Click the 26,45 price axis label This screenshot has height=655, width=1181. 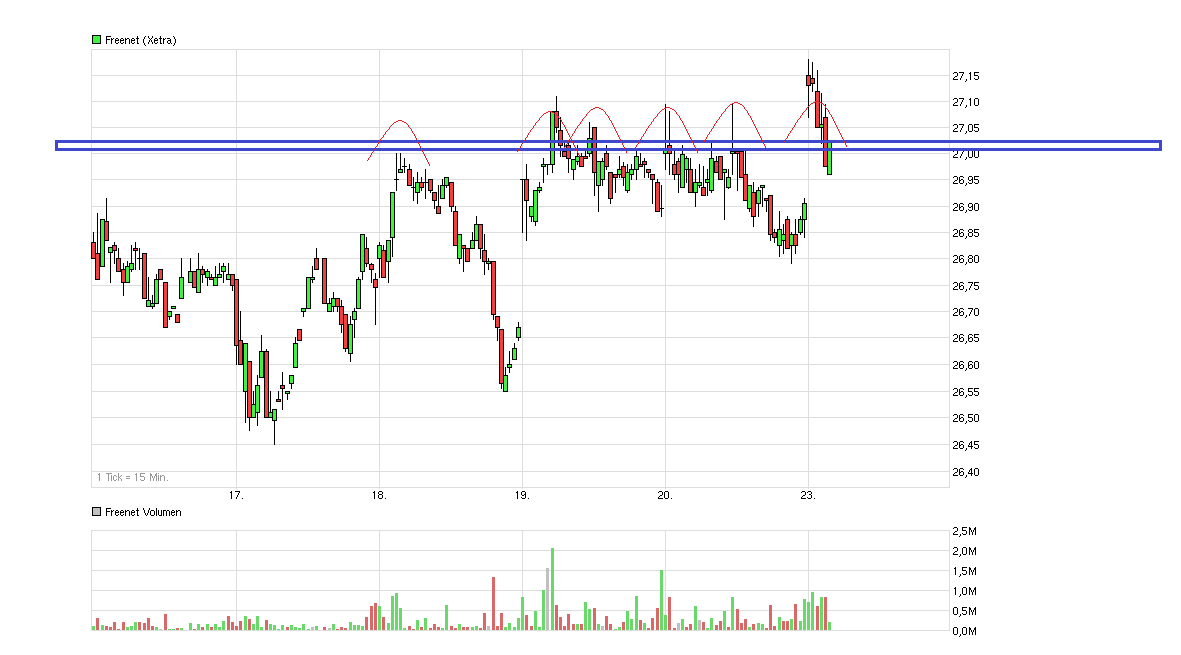click(966, 445)
